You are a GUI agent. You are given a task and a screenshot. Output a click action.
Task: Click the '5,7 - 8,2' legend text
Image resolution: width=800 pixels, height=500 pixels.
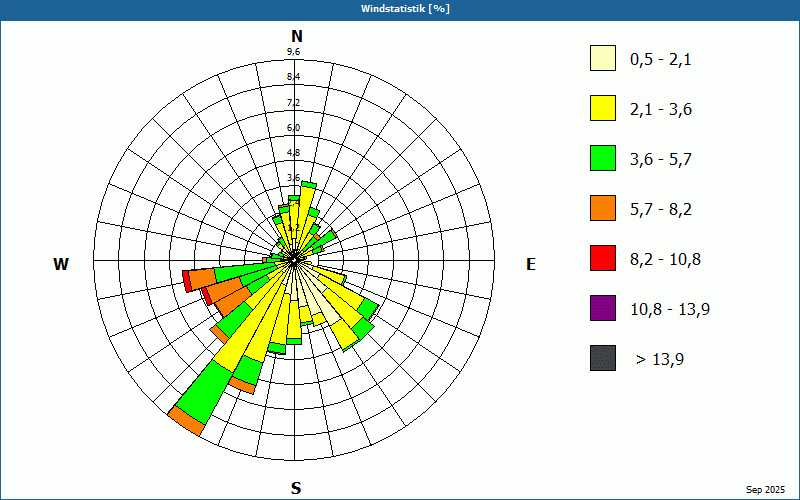661,210
